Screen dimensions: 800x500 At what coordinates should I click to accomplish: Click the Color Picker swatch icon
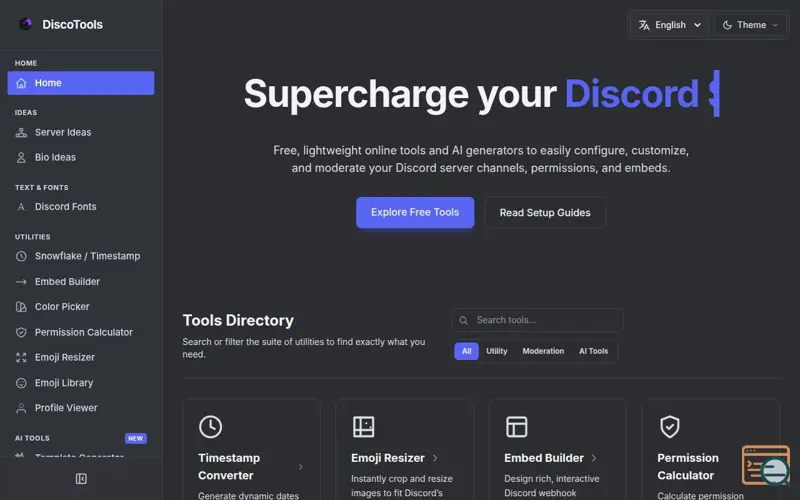pos(21,307)
